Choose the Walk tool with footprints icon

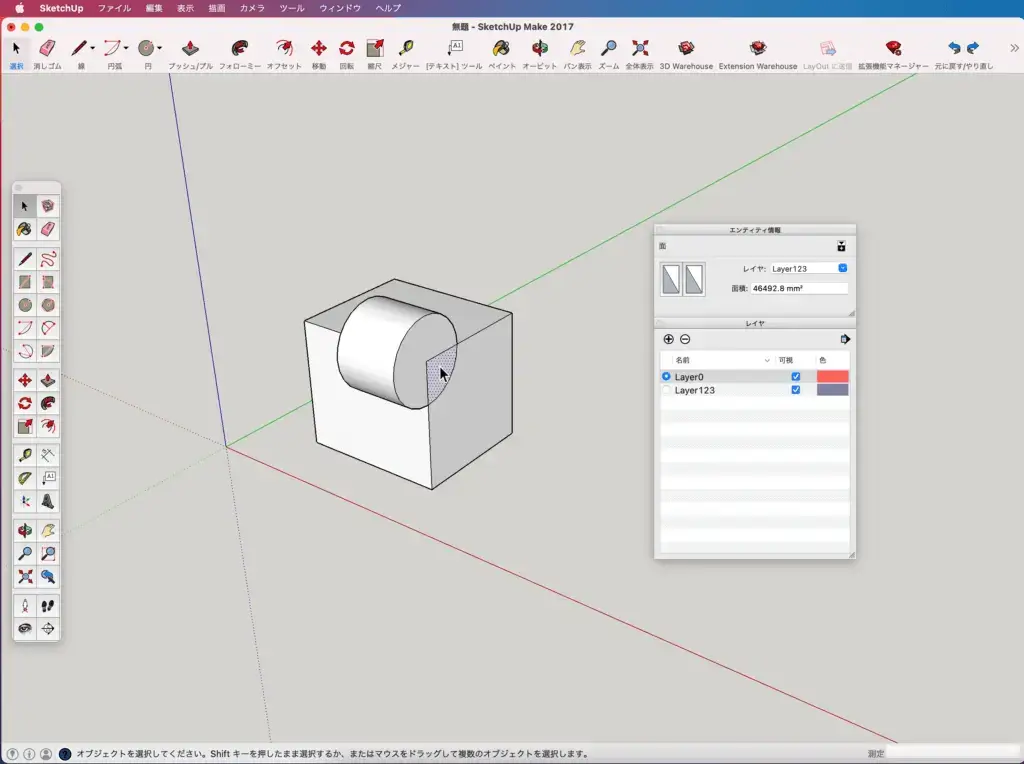[x=48, y=606]
